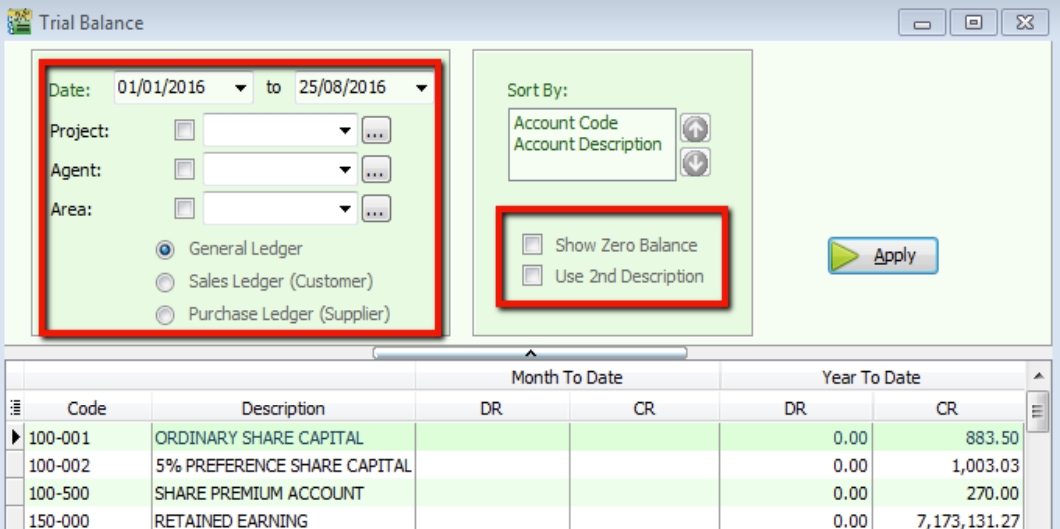Choose the Purchase Ledger (Supplier) radio option
This screenshot has width=1060, height=529.
(167, 314)
